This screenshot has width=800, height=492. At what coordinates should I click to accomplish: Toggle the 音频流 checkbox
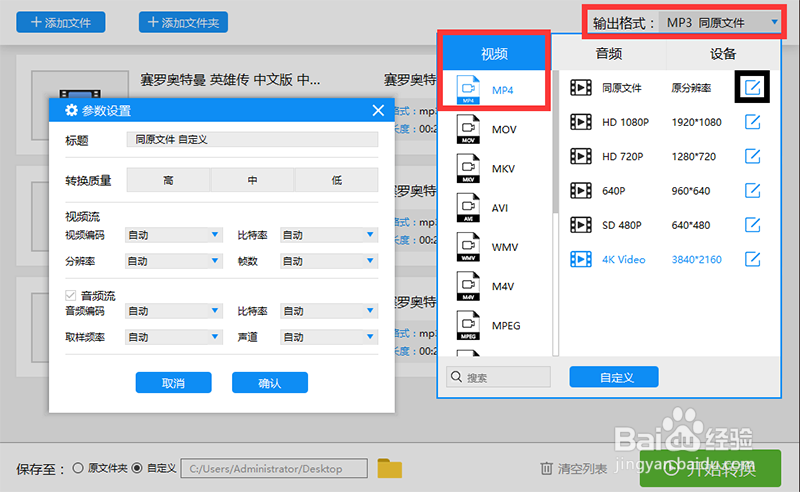pyautogui.click(x=70, y=296)
